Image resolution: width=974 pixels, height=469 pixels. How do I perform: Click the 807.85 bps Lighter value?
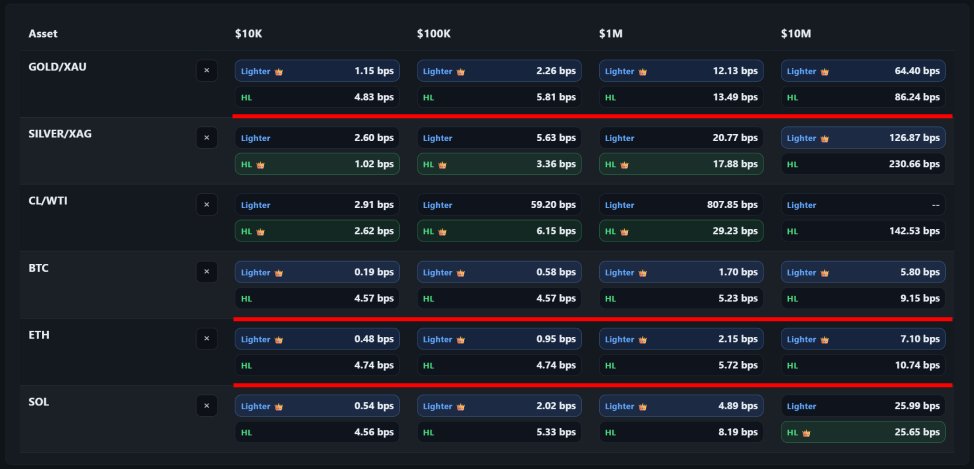coord(732,205)
